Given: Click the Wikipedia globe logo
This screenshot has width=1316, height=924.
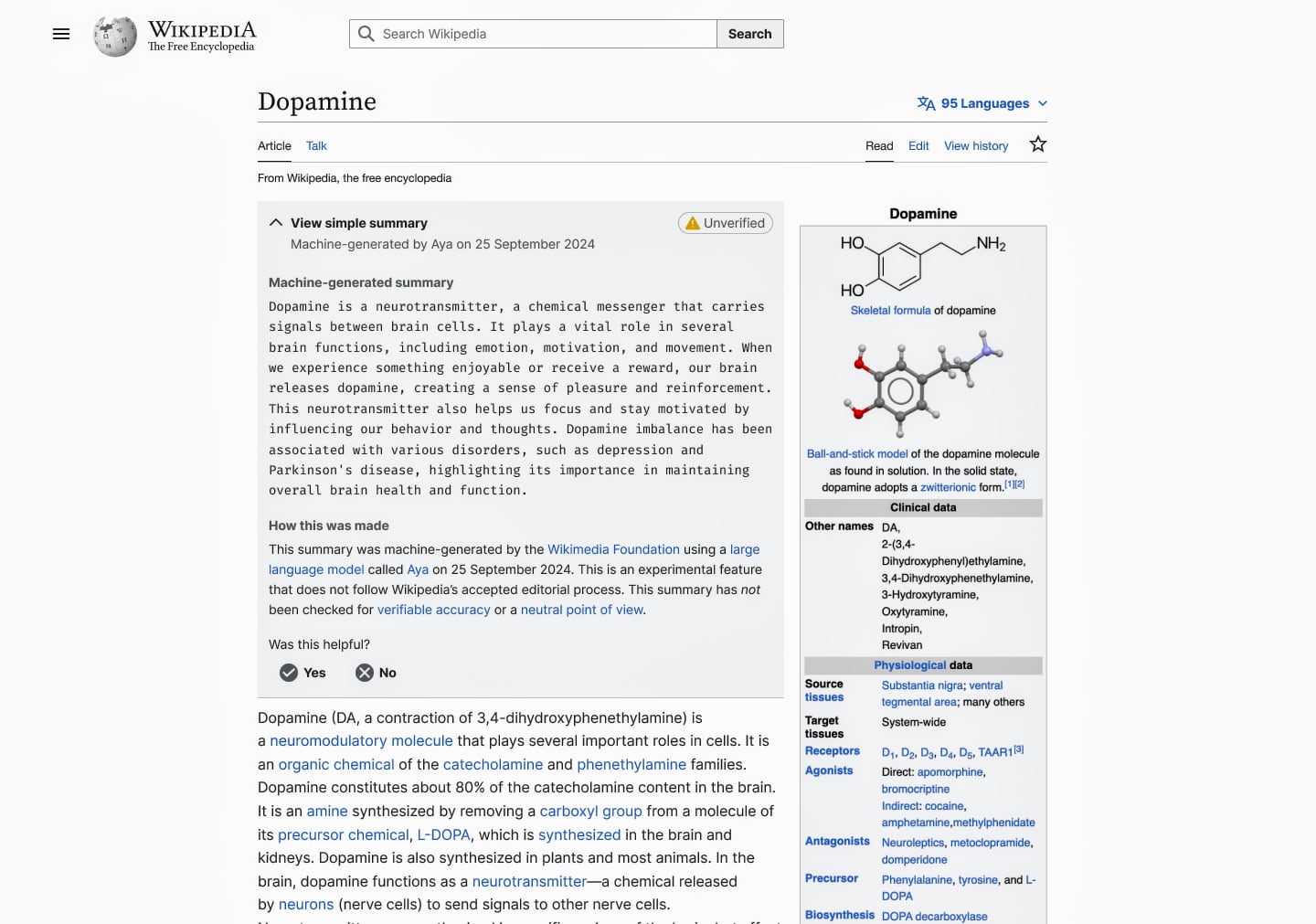Looking at the screenshot, I should tap(115, 36).
